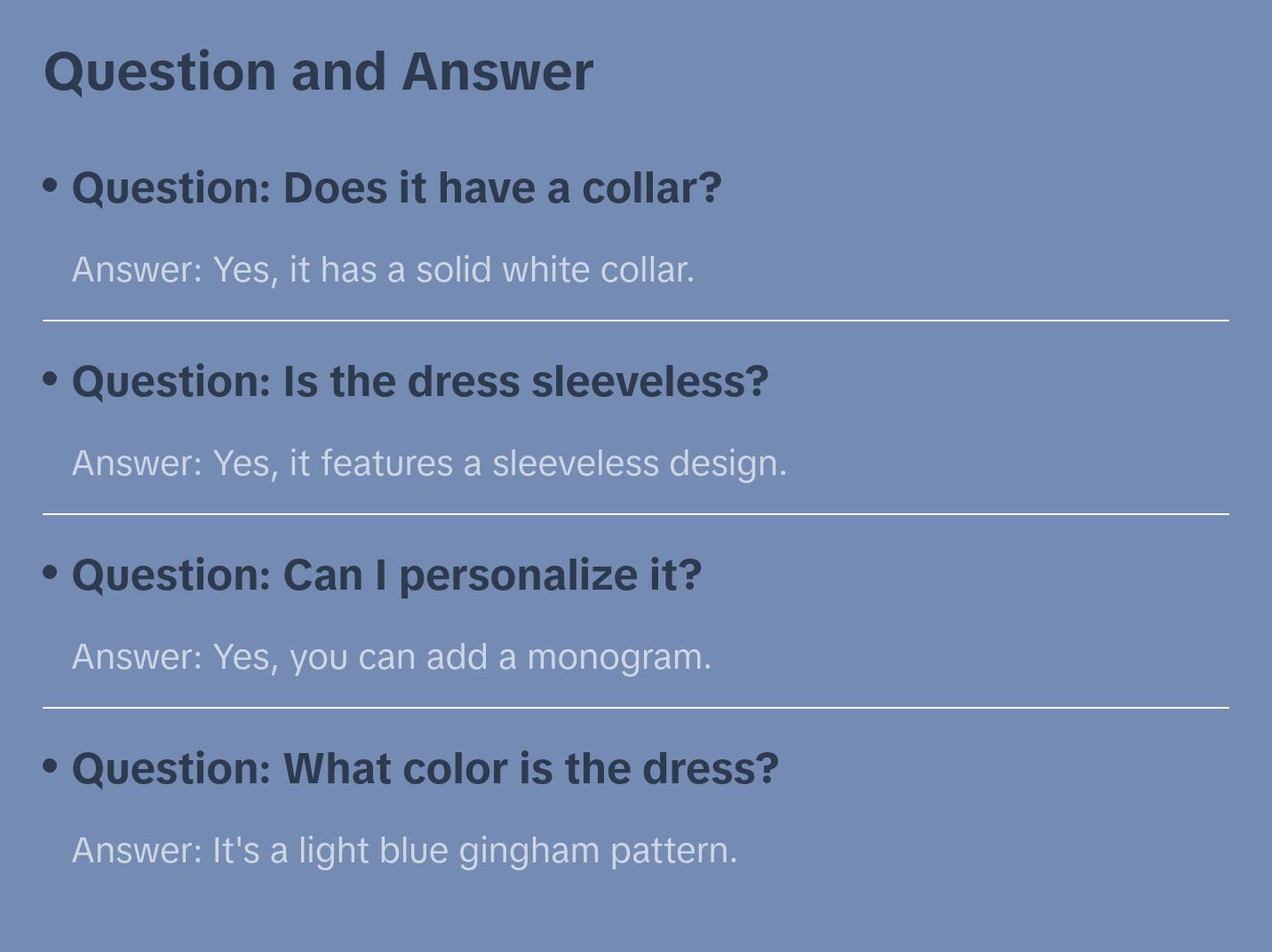Click the "Question and Answer" heading
Viewport: 1272px width, 952px height.
pyautogui.click(x=318, y=71)
